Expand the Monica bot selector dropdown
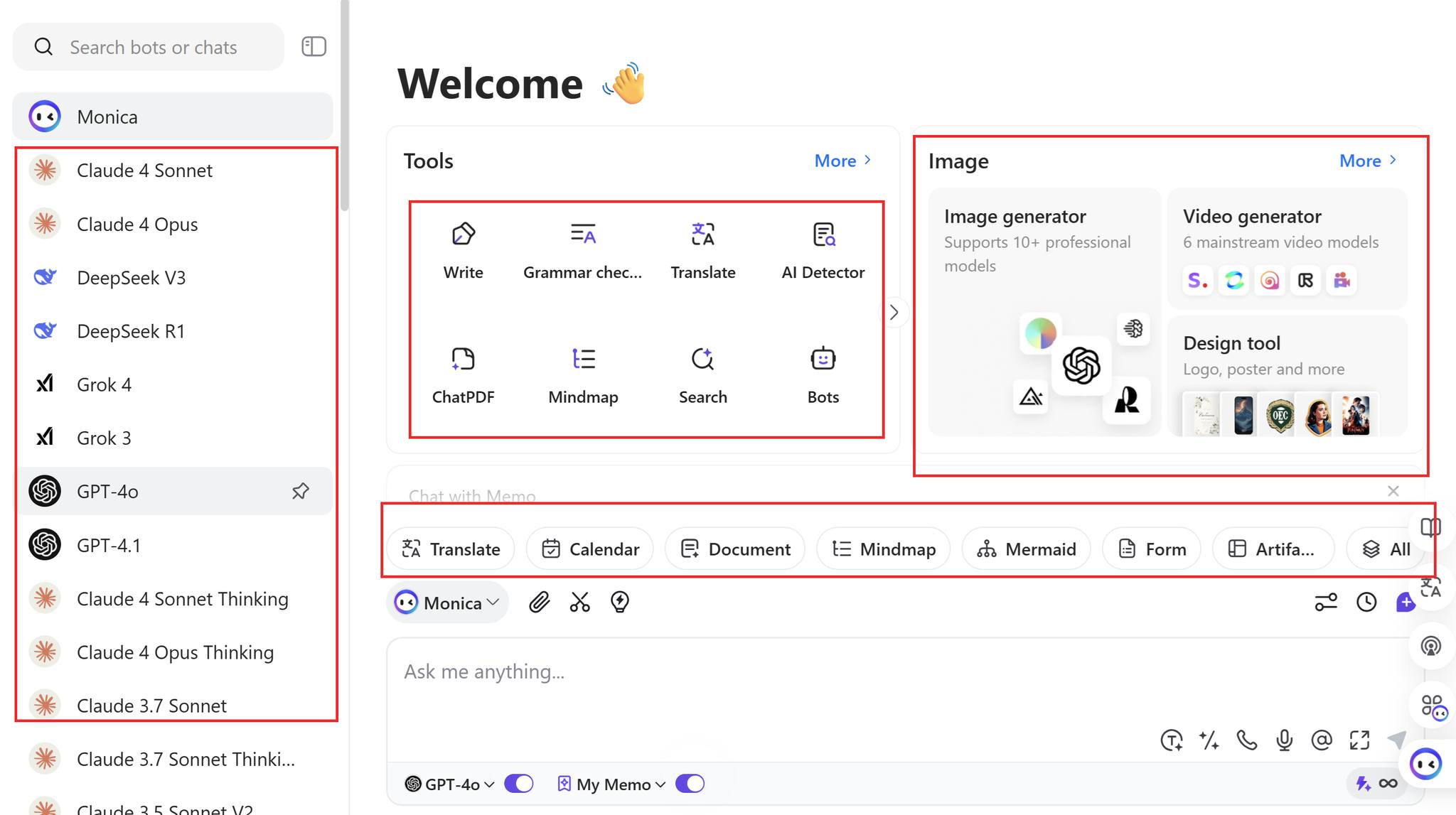This screenshot has height=815, width=1456. [x=447, y=603]
